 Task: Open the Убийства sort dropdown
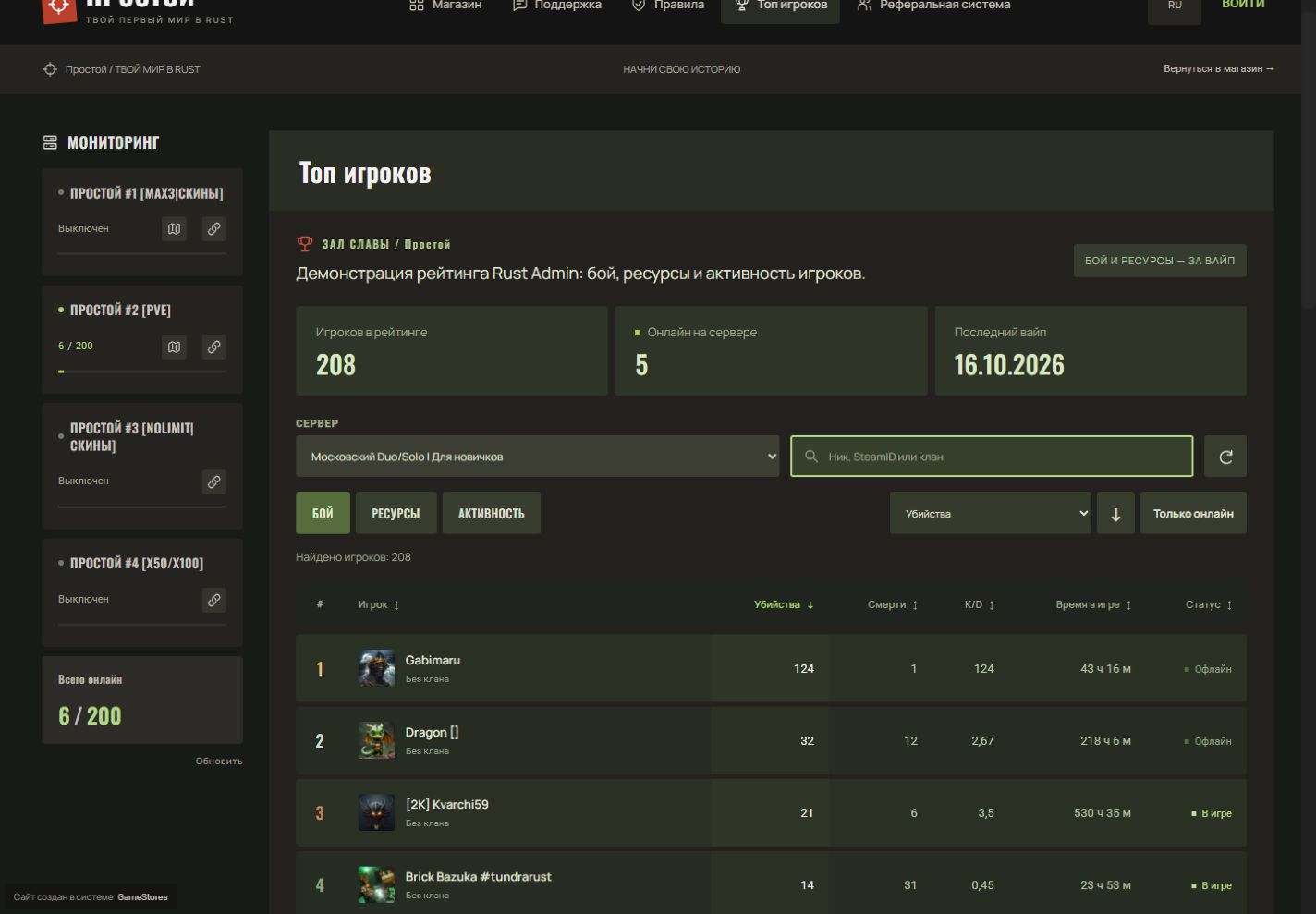pos(991,514)
